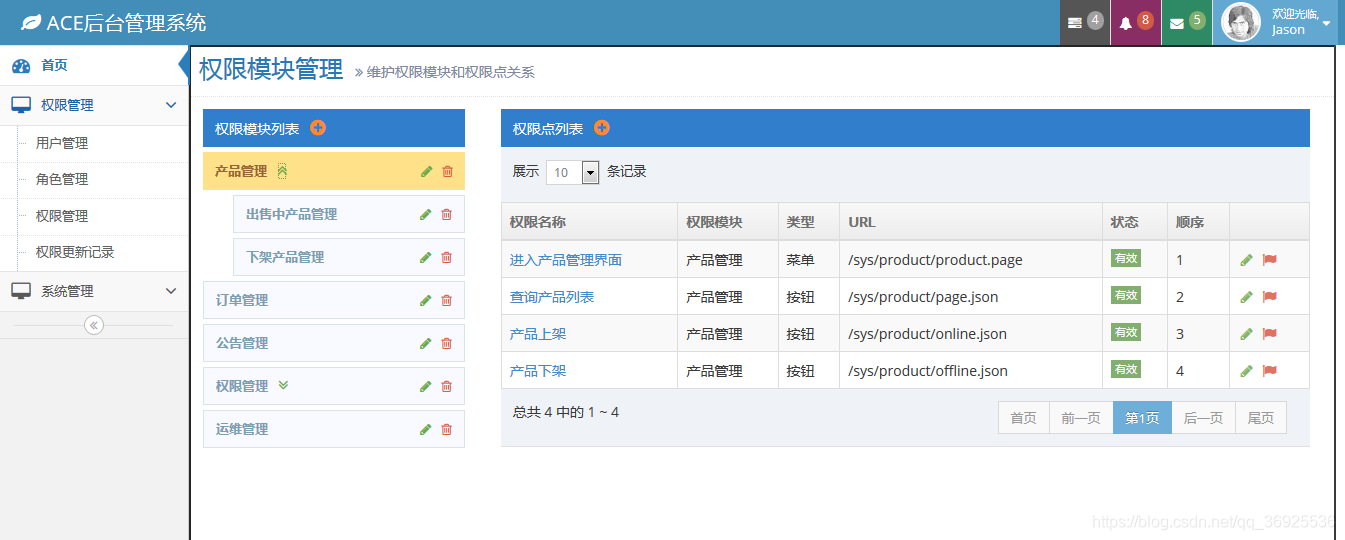This screenshot has width=1345, height=540.
Task: Open the 进入产品管理界面 permission link
Action: (566, 260)
